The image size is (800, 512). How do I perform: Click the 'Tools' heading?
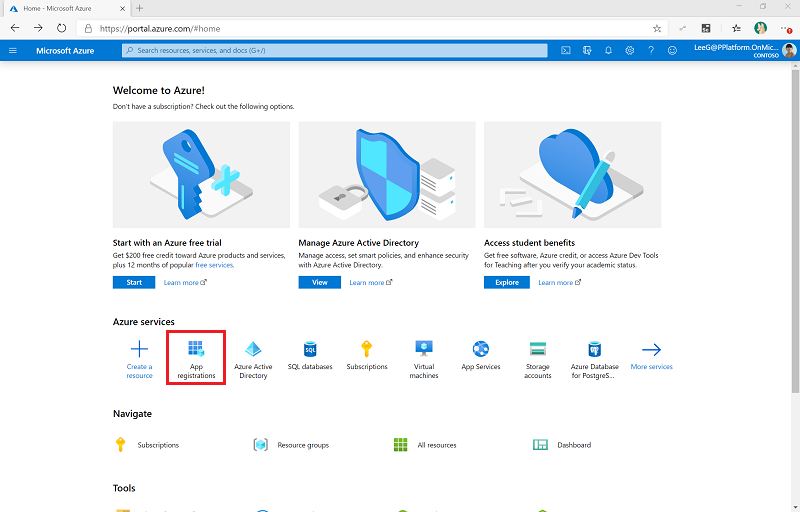coord(124,488)
